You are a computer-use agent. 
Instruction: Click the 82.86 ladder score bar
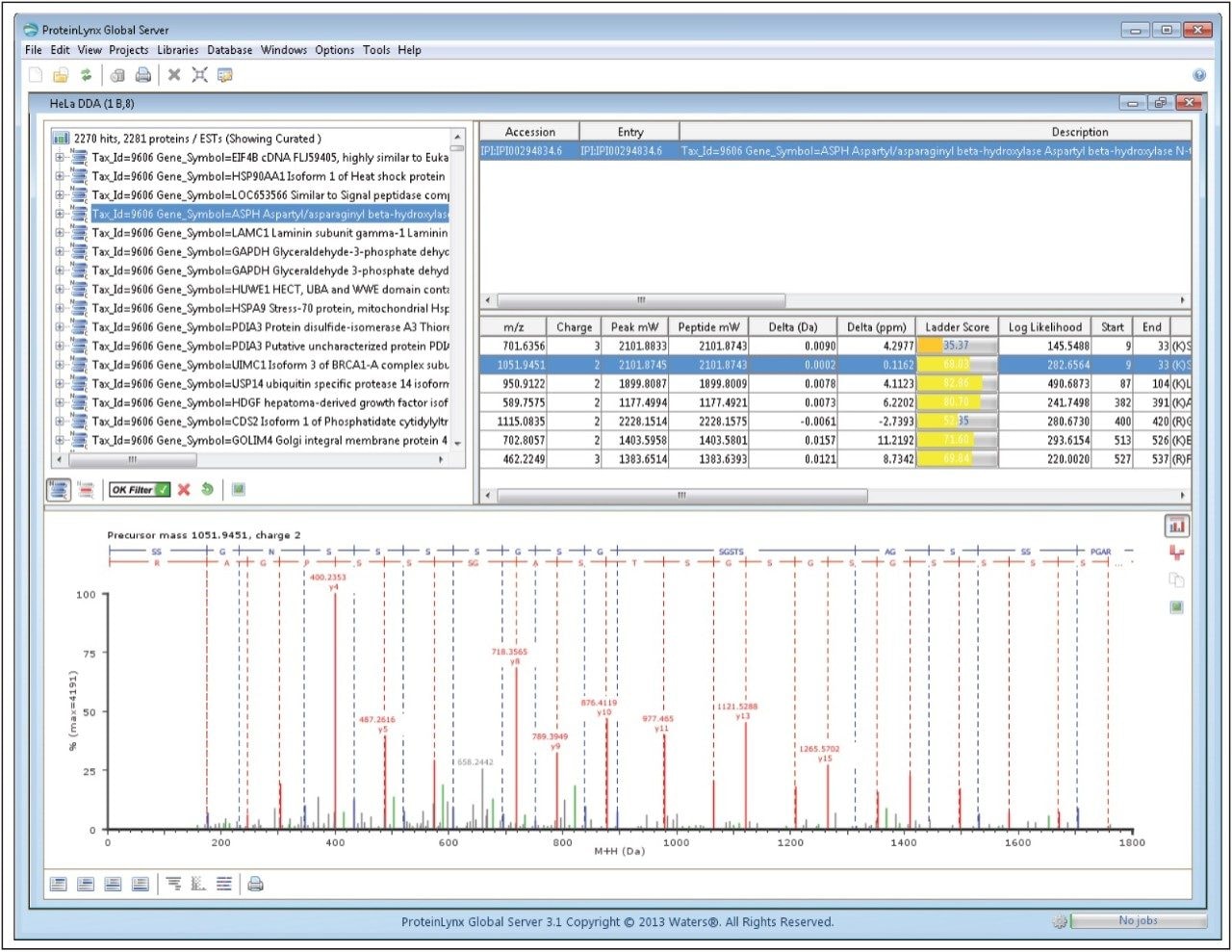click(957, 383)
